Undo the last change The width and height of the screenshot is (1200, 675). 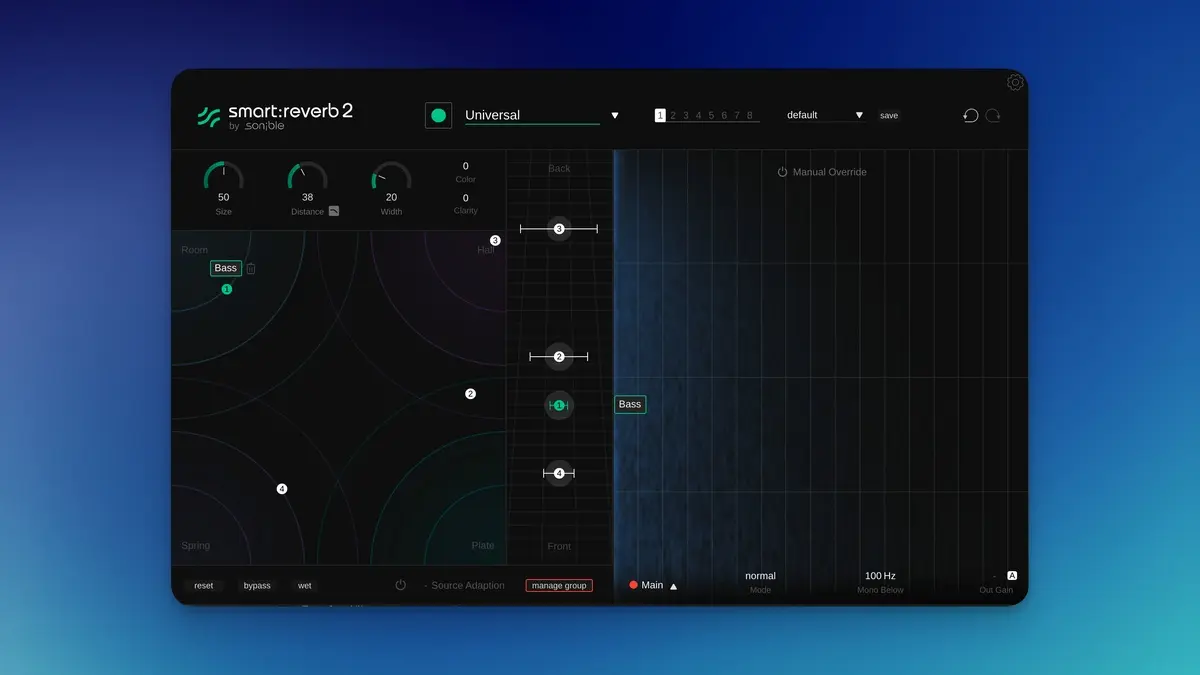click(970, 115)
